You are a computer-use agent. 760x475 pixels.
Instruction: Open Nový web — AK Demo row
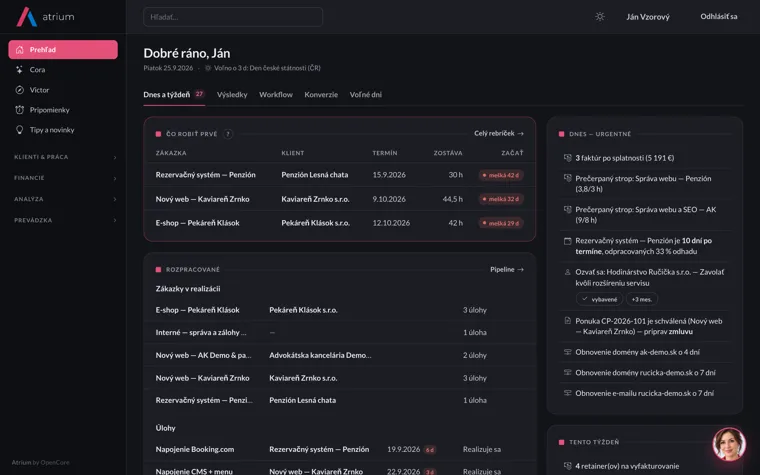[339, 355]
